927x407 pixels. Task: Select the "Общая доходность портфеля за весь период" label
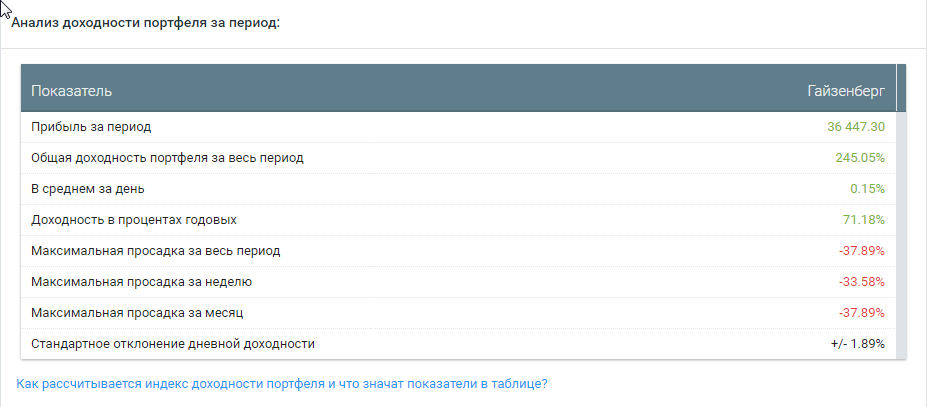pyautogui.click(x=167, y=158)
